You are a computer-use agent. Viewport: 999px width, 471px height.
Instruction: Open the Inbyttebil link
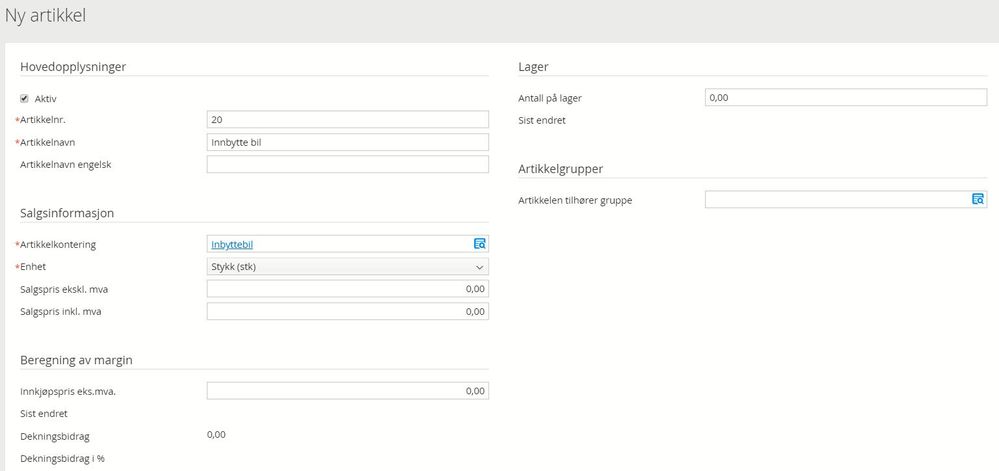[x=231, y=245]
